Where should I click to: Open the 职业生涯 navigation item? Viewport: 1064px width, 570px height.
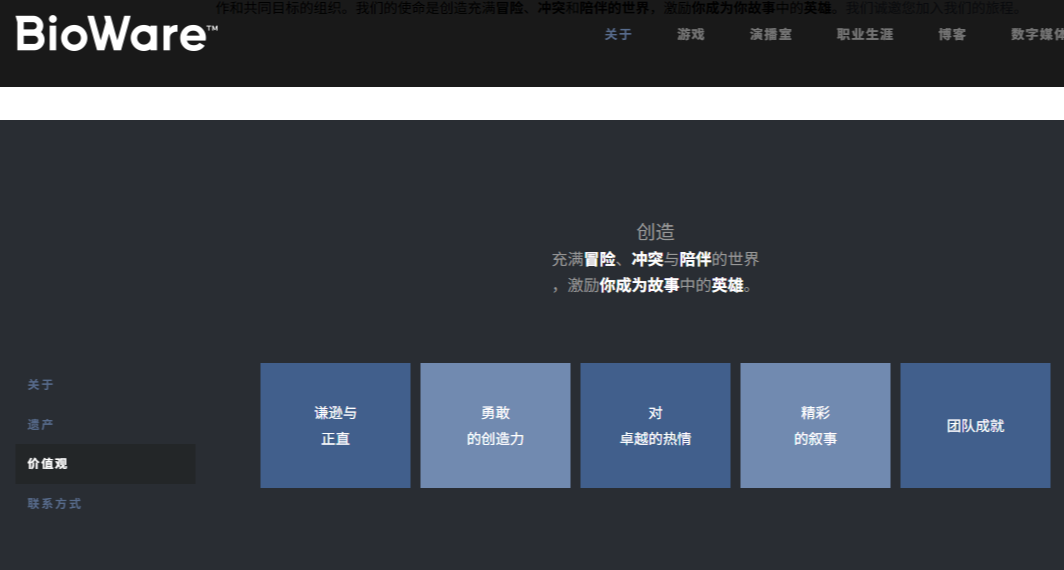click(x=865, y=35)
